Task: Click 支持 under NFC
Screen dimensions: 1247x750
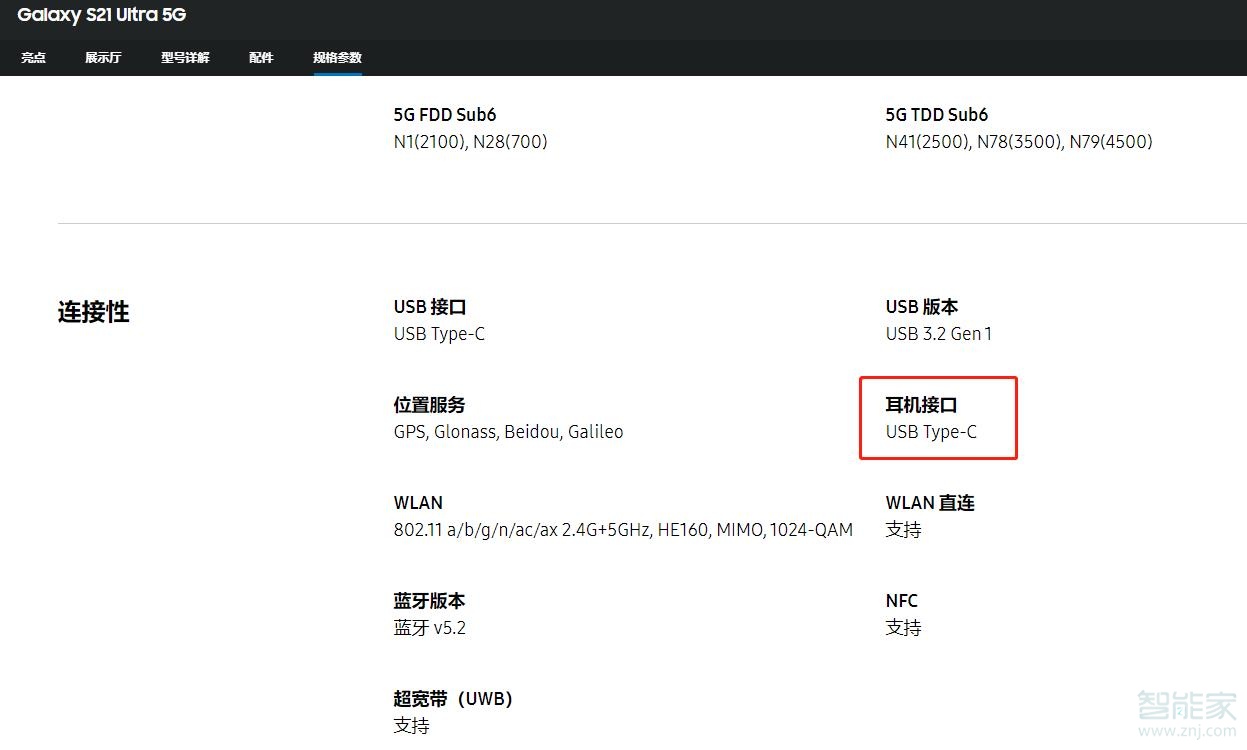Action: click(904, 628)
